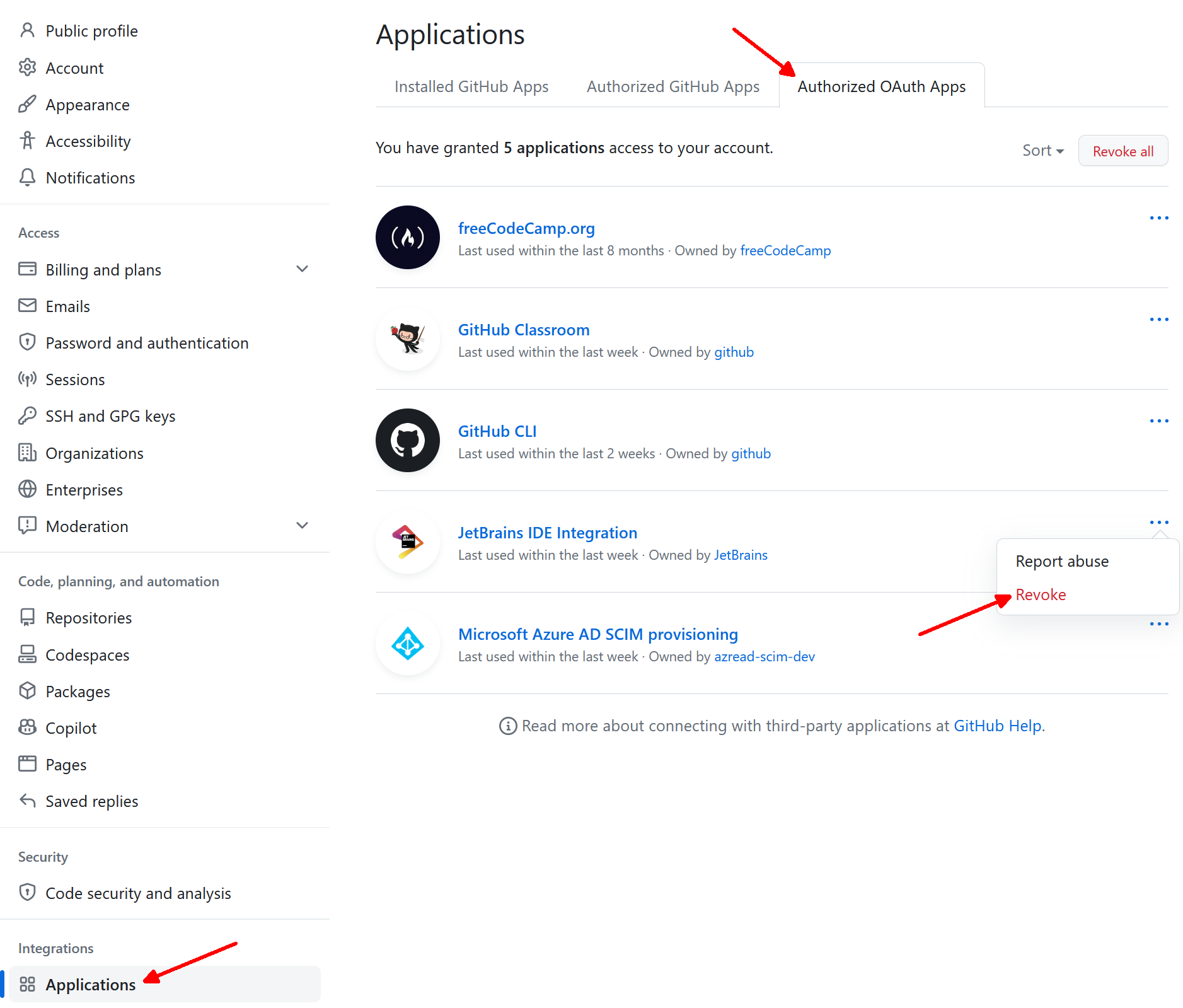Image resolution: width=1183 pixels, height=1008 pixels.
Task: Click the Emails envelope icon
Action: point(27,306)
